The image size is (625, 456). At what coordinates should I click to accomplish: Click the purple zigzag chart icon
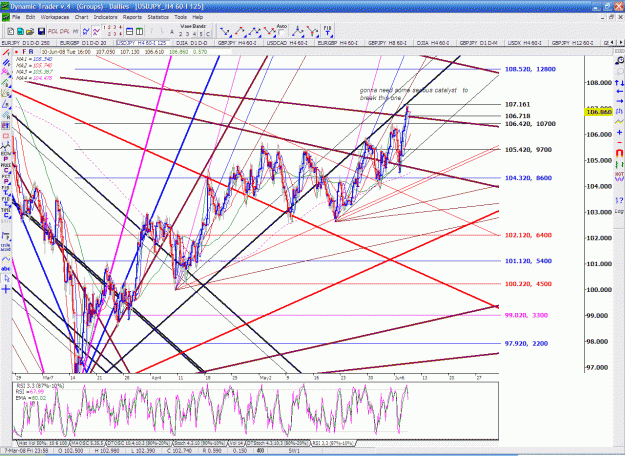[96, 31]
